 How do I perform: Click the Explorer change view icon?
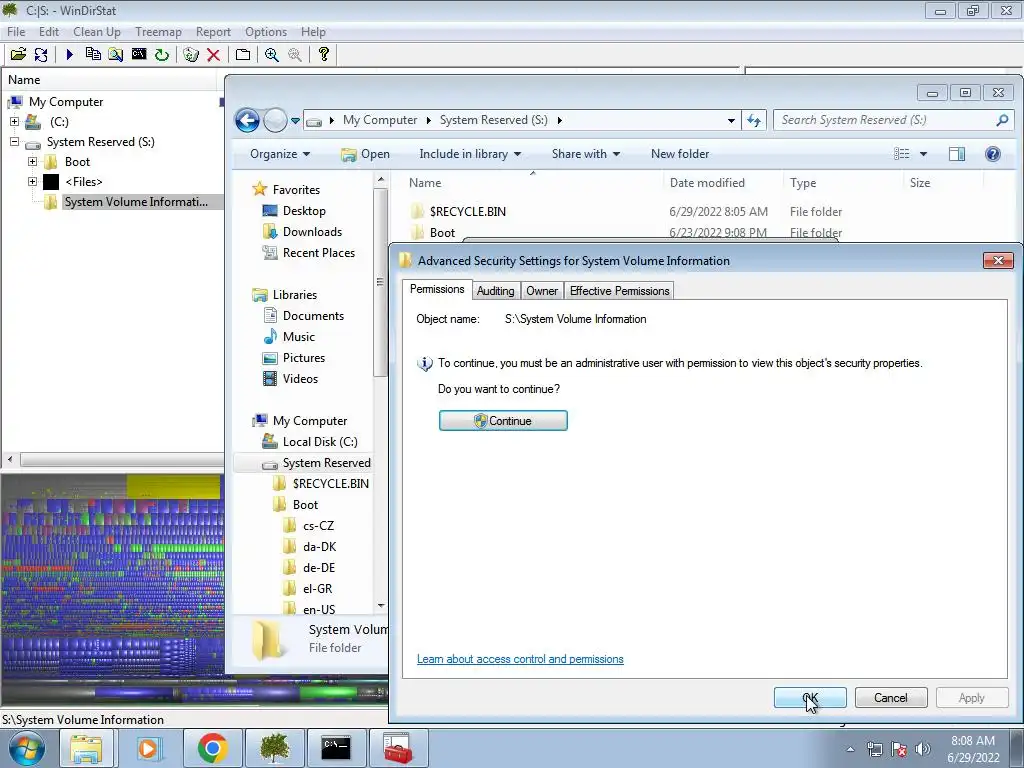point(902,154)
